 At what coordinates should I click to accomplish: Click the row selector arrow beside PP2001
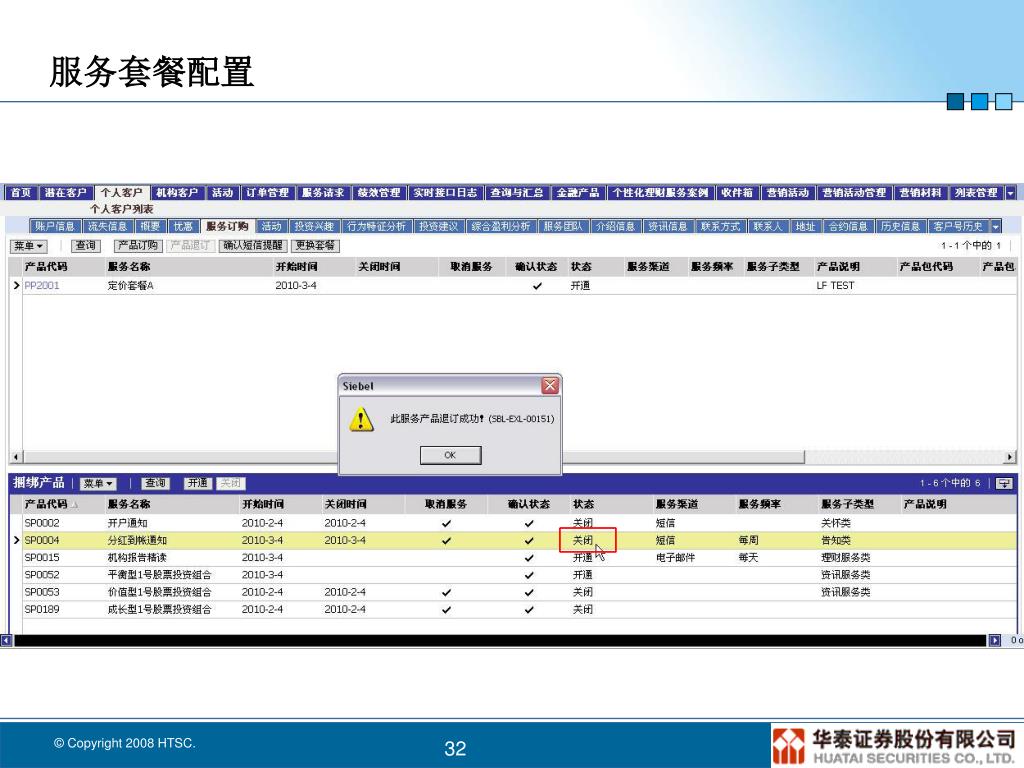[x=16, y=285]
